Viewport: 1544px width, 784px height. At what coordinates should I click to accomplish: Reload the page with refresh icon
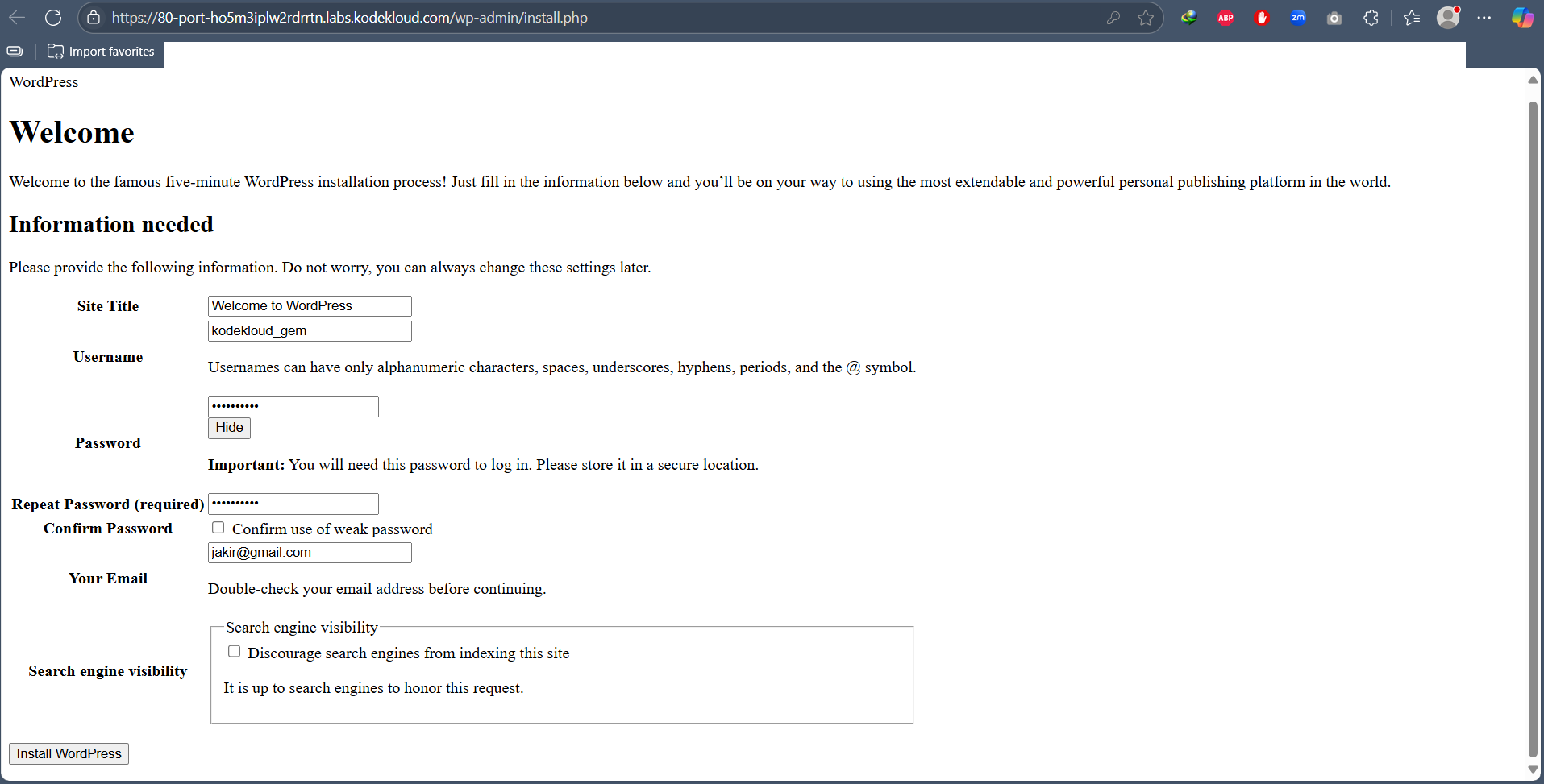53,17
